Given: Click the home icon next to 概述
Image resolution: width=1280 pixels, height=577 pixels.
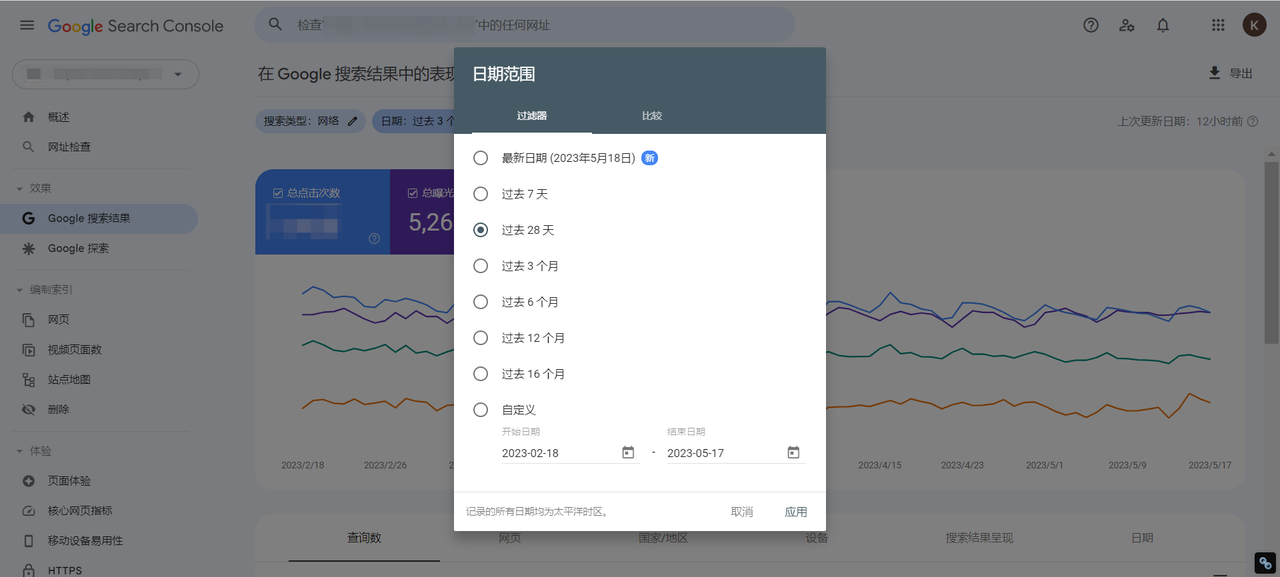Looking at the screenshot, I should (x=28, y=117).
